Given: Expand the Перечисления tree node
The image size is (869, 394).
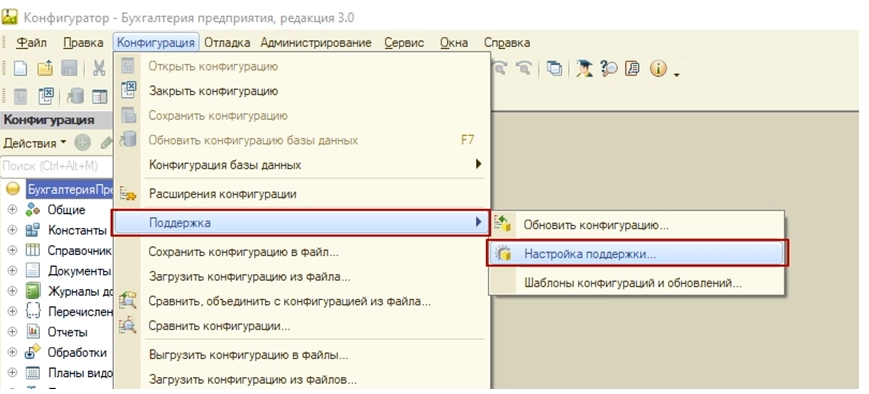Looking at the screenshot, I should pyautogui.click(x=12, y=311).
